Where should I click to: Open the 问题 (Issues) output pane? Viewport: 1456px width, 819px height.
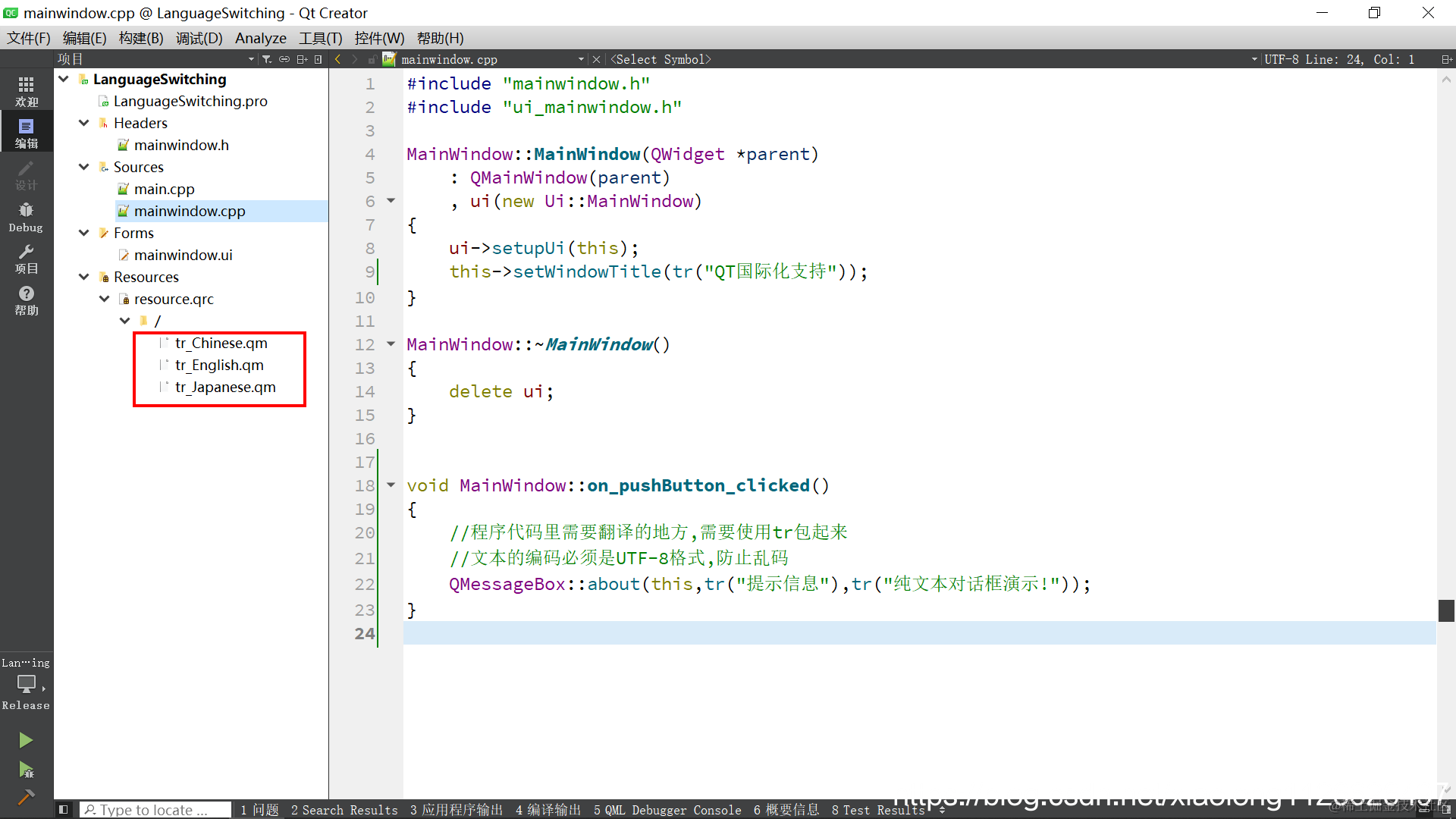click(259, 810)
